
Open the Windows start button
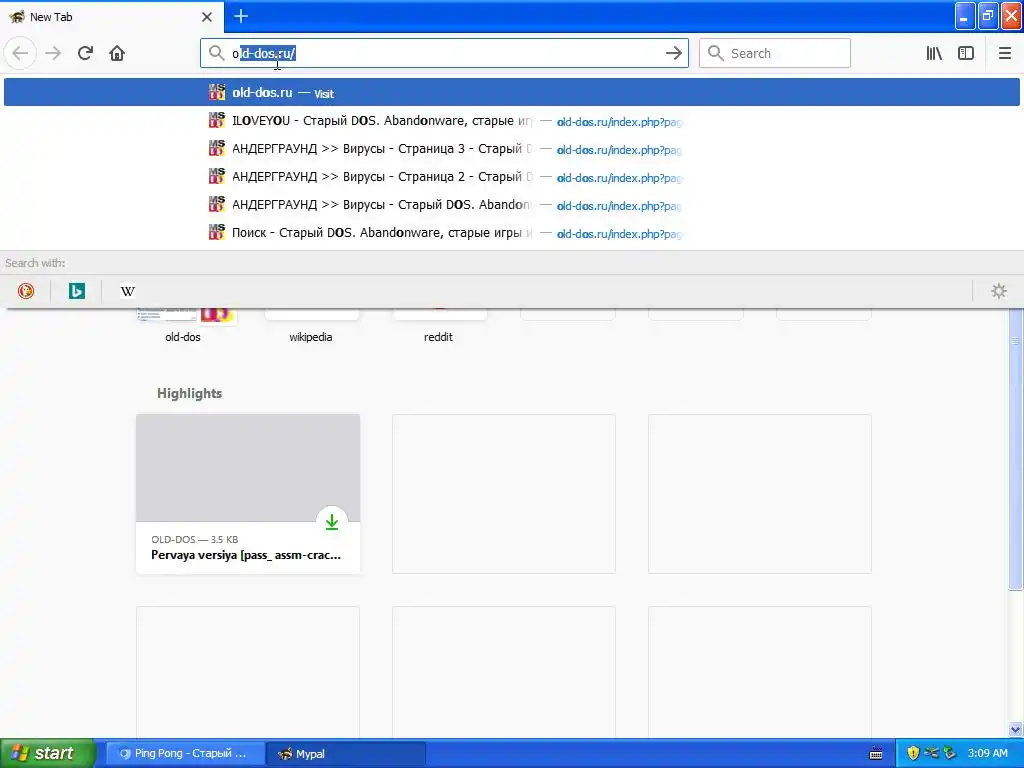click(x=48, y=753)
